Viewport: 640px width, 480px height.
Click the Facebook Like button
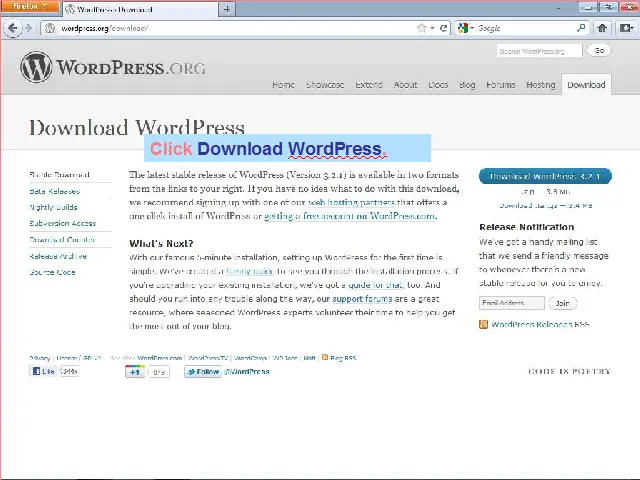(x=43, y=371)
